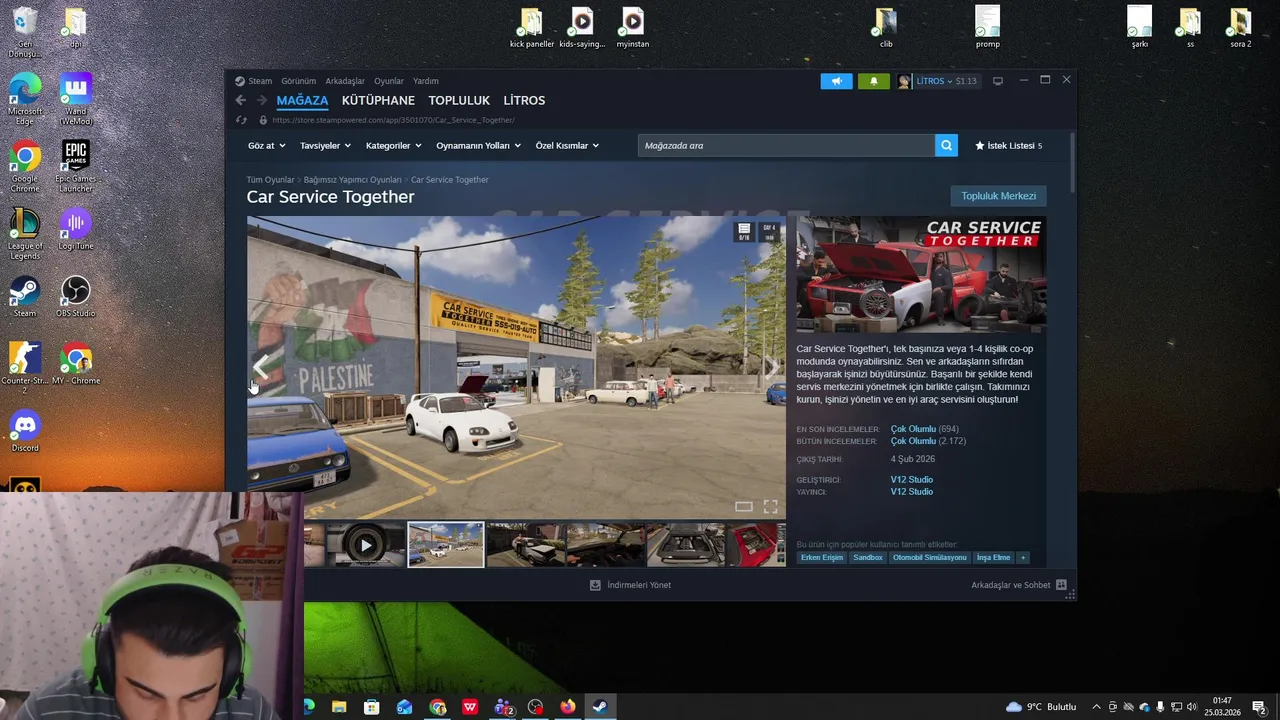The height and width of the screenshot is (720, 1280).
Task: Open Google Chrome desktop shortcut
Action: (x=25, y=166)
